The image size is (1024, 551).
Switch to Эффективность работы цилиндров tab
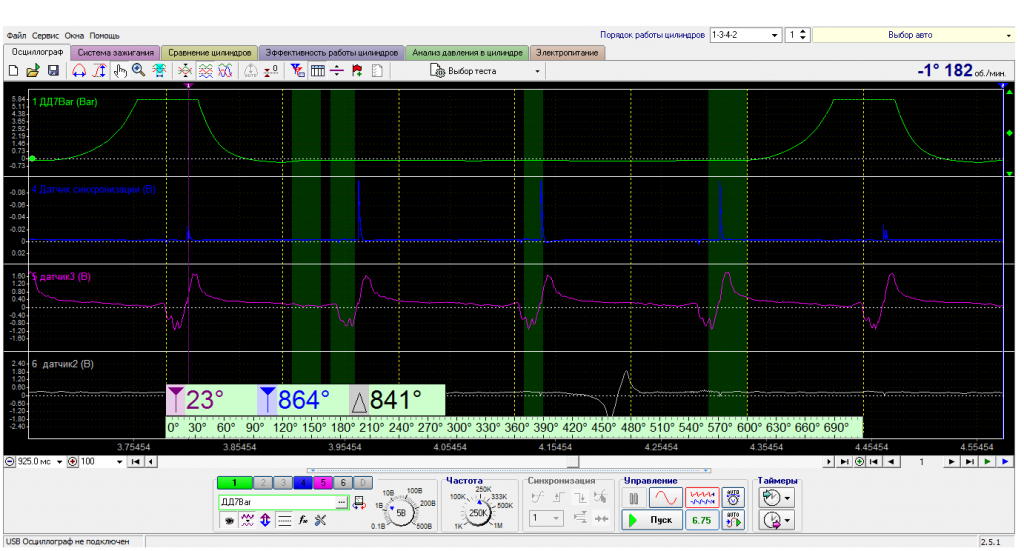(331, 52)
